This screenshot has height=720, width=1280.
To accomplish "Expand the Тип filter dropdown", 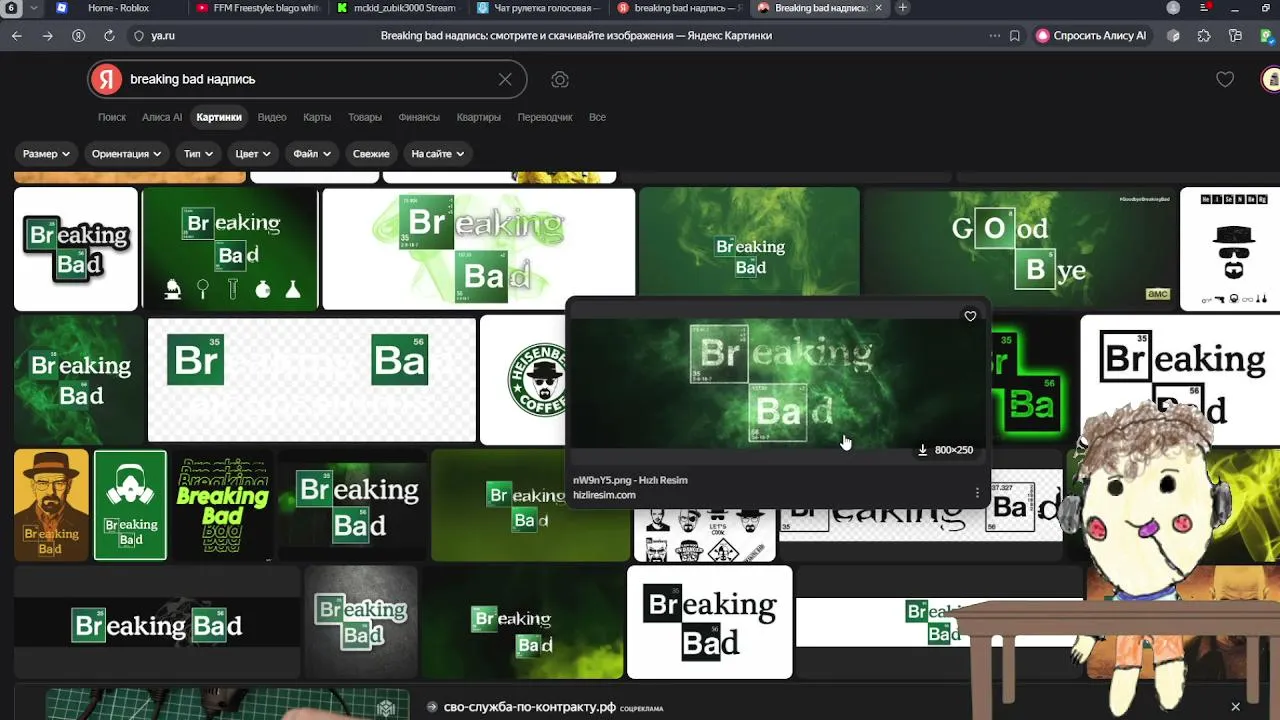I will coord(199,154).
